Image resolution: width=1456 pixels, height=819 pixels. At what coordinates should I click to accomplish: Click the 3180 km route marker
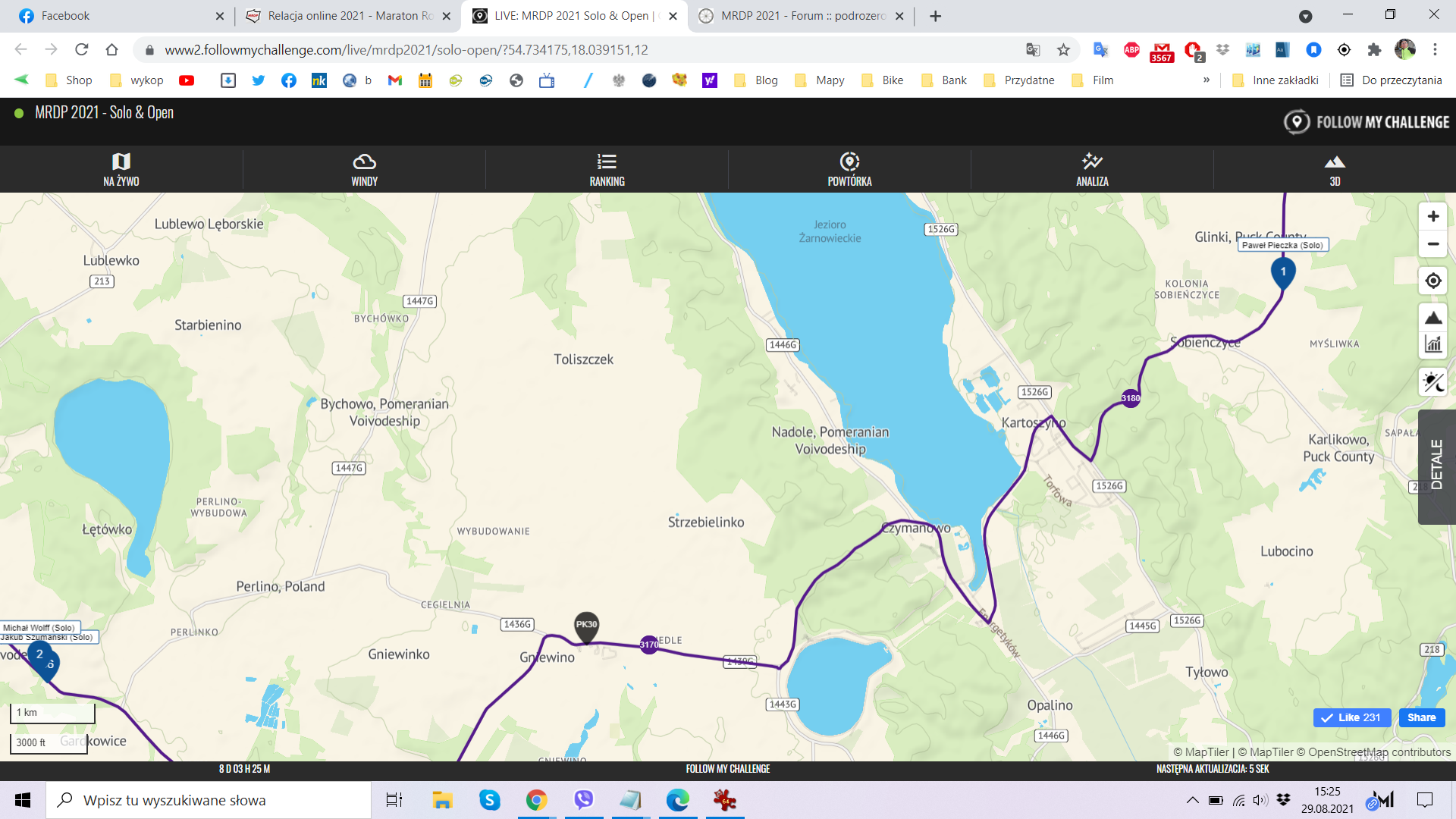(1131, 398)
